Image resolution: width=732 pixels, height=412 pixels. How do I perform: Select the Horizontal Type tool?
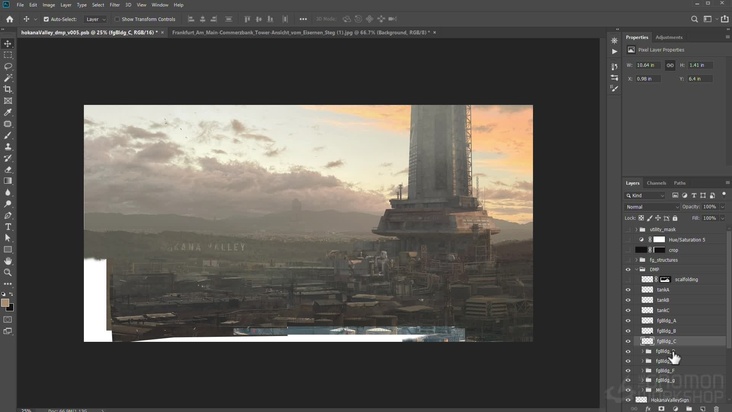tap(8, 227)
